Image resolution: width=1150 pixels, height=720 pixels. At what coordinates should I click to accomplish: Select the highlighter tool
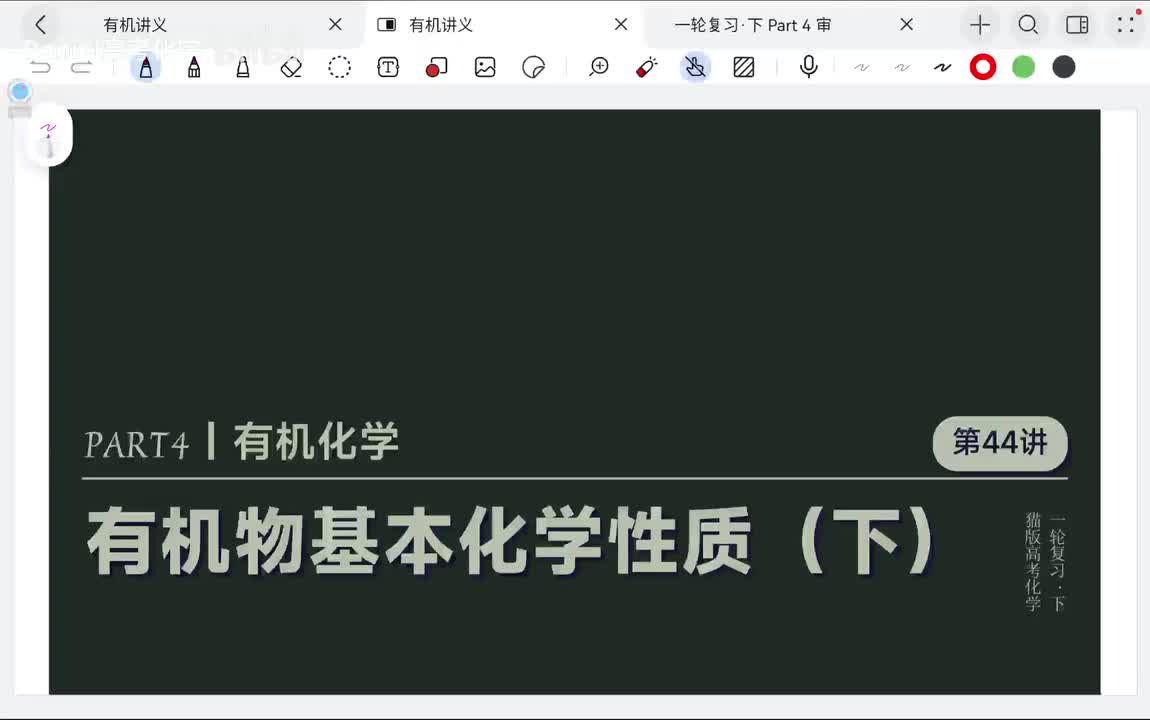pyautogui.click(x=243, y=67)
